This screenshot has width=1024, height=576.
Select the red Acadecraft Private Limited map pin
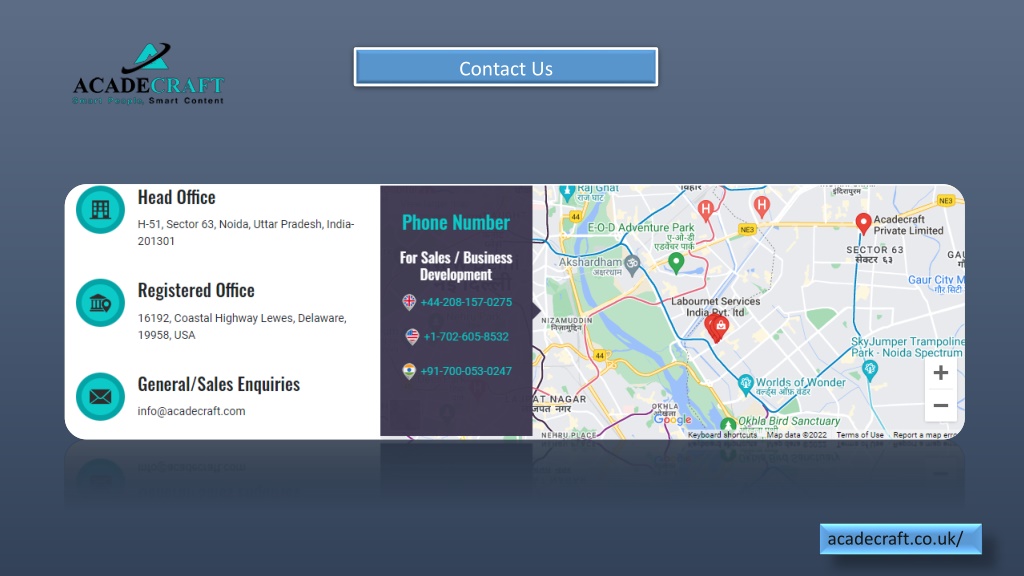[x=863, y=224]
